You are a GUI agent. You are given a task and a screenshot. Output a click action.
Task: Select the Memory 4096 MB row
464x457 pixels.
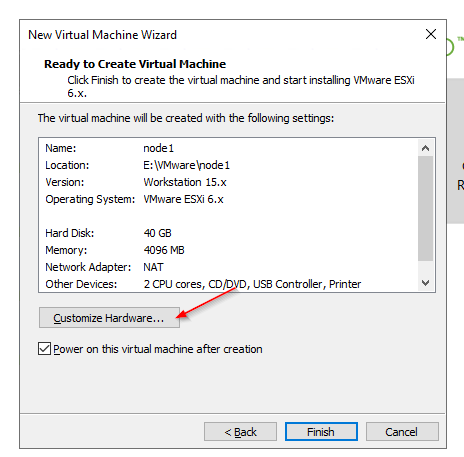click(228, 250)
